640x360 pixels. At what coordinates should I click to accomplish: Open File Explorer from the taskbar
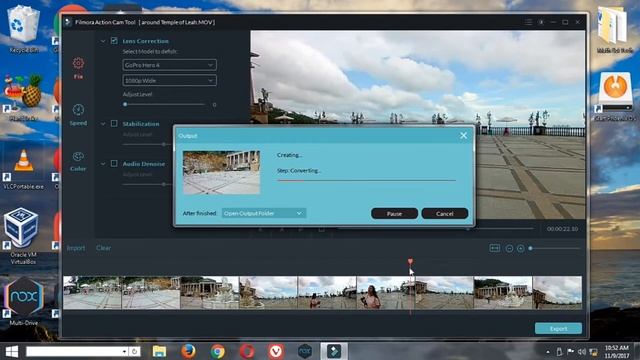click(x=159, y=351)
